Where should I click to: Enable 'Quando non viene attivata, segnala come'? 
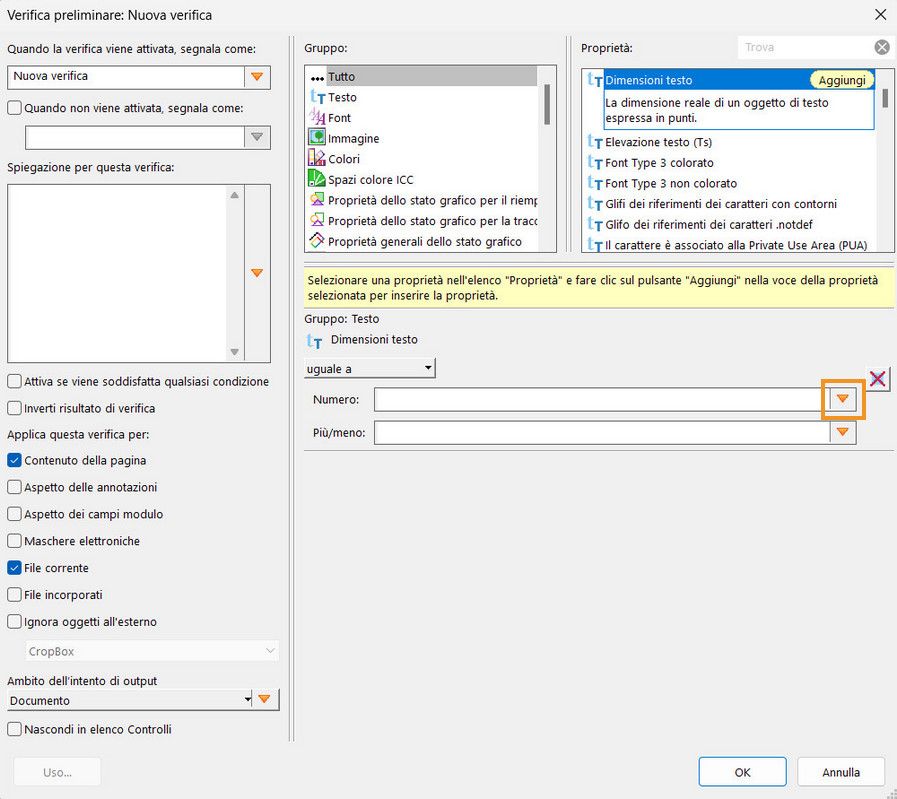14,108
